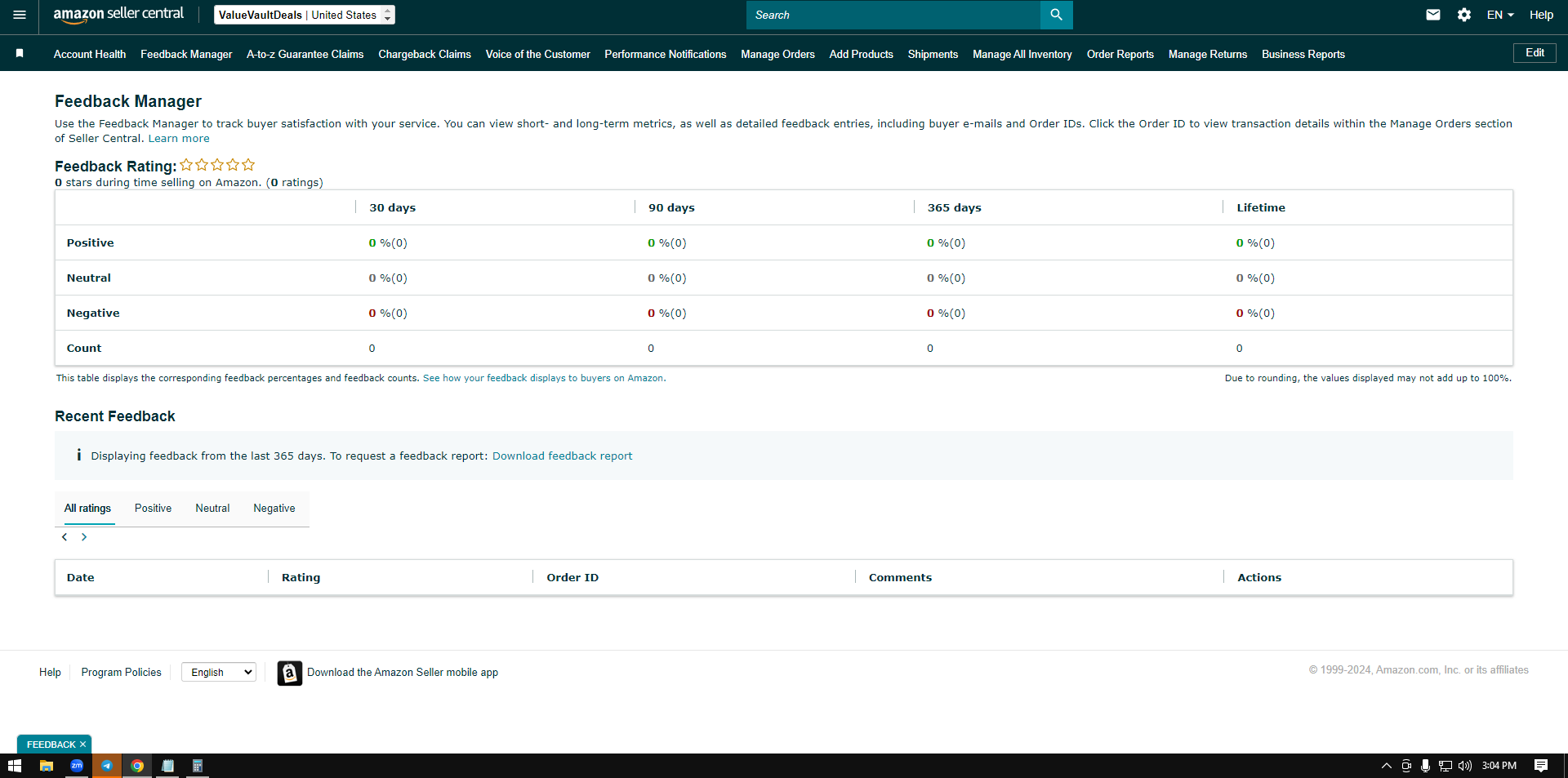The width and height of the screenshot is (1568, 778).
Task: Open A-to-z Guarantee Claims
Action: click(x=305, y=54)
